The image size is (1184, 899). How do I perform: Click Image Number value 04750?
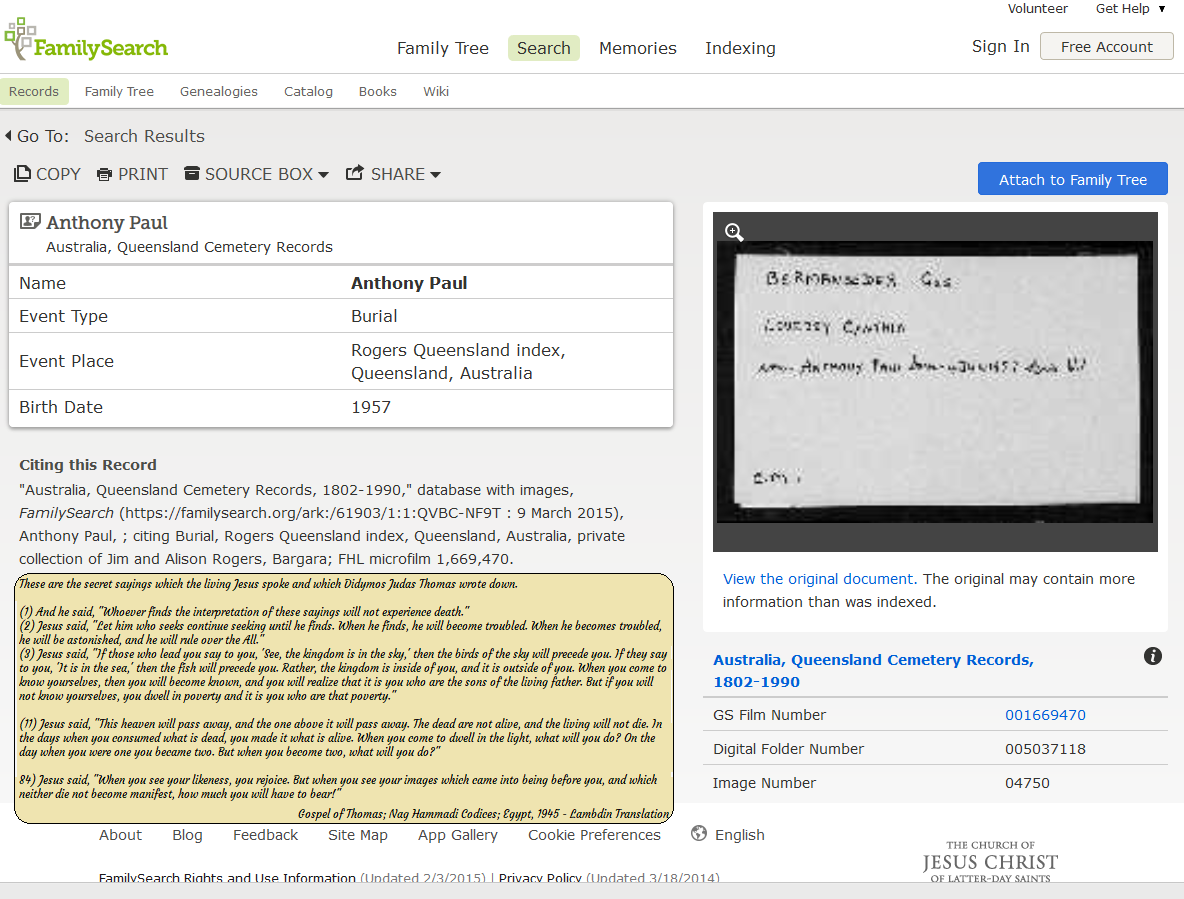pos(1027,783)
